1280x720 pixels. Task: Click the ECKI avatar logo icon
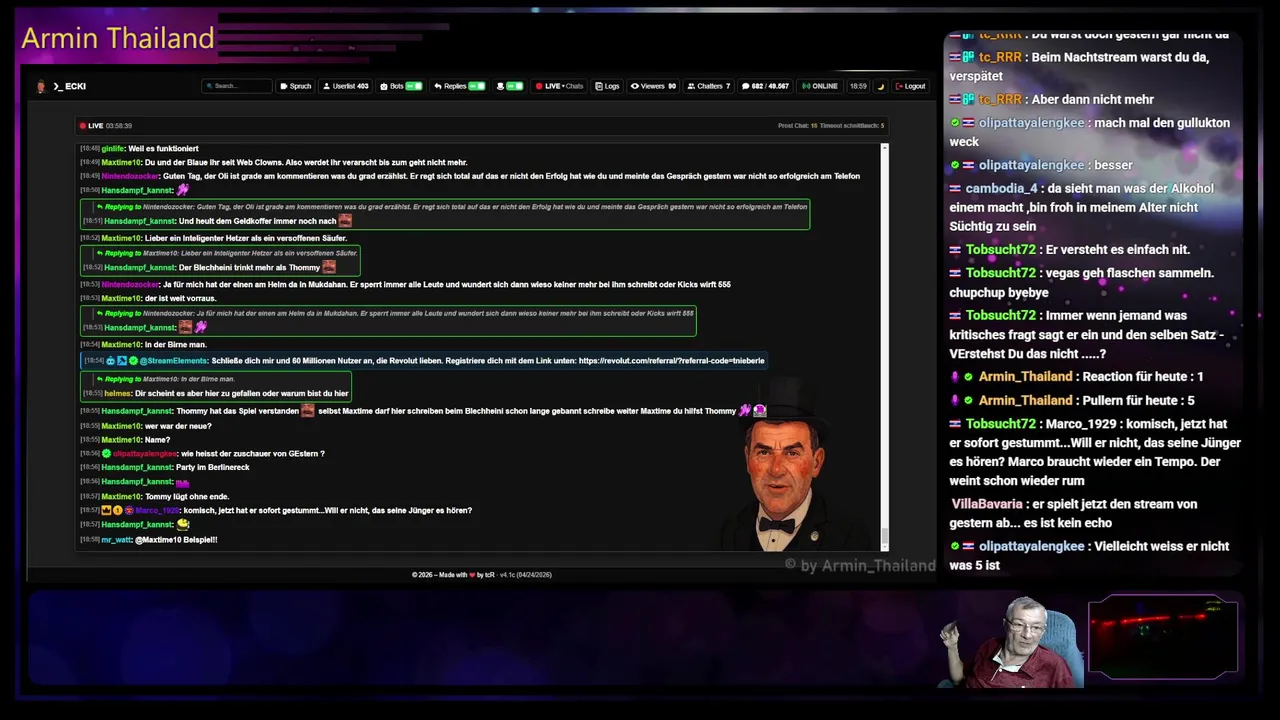point(41,86)
